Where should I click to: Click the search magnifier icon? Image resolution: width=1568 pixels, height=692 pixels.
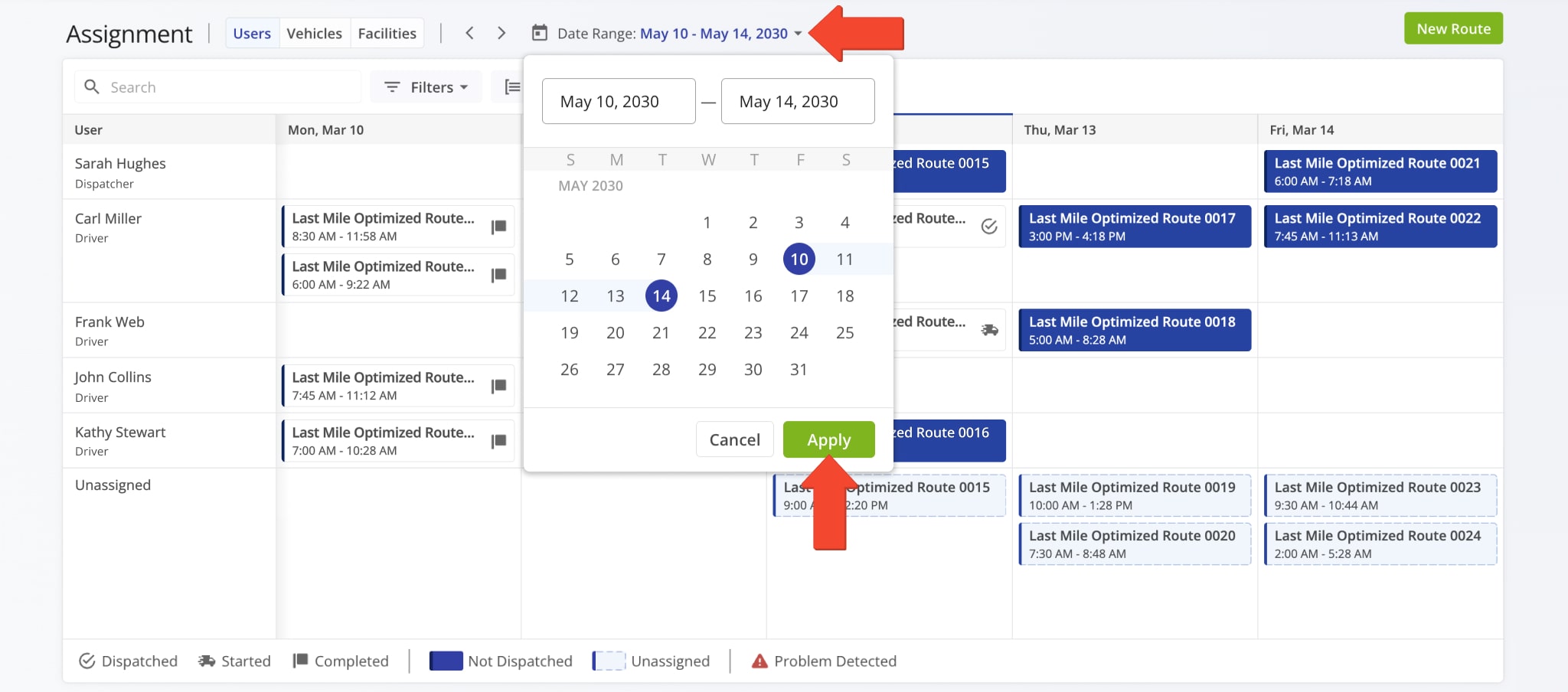[x=92, y=86]
